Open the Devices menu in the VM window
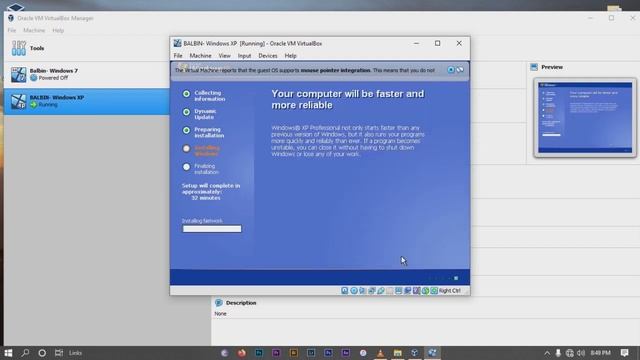The image size is (640, 360). pos(268,56)
